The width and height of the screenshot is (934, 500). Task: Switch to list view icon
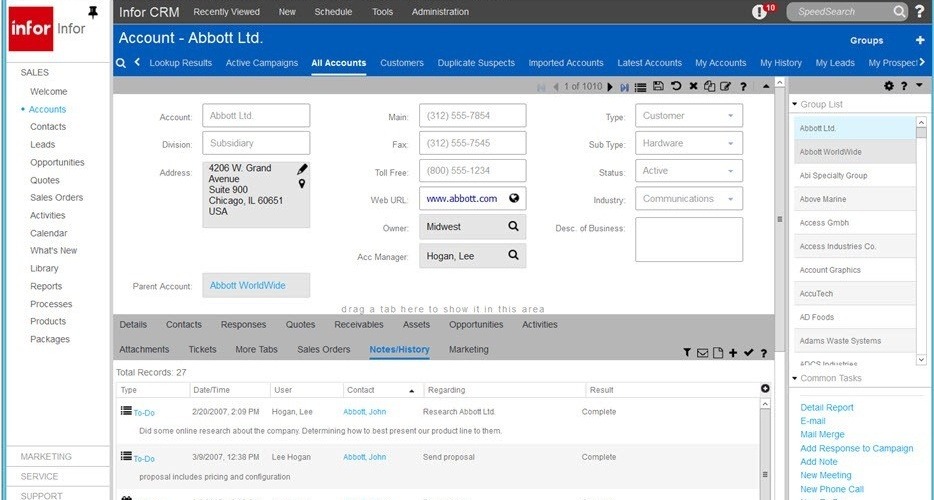tap(640, 87)
